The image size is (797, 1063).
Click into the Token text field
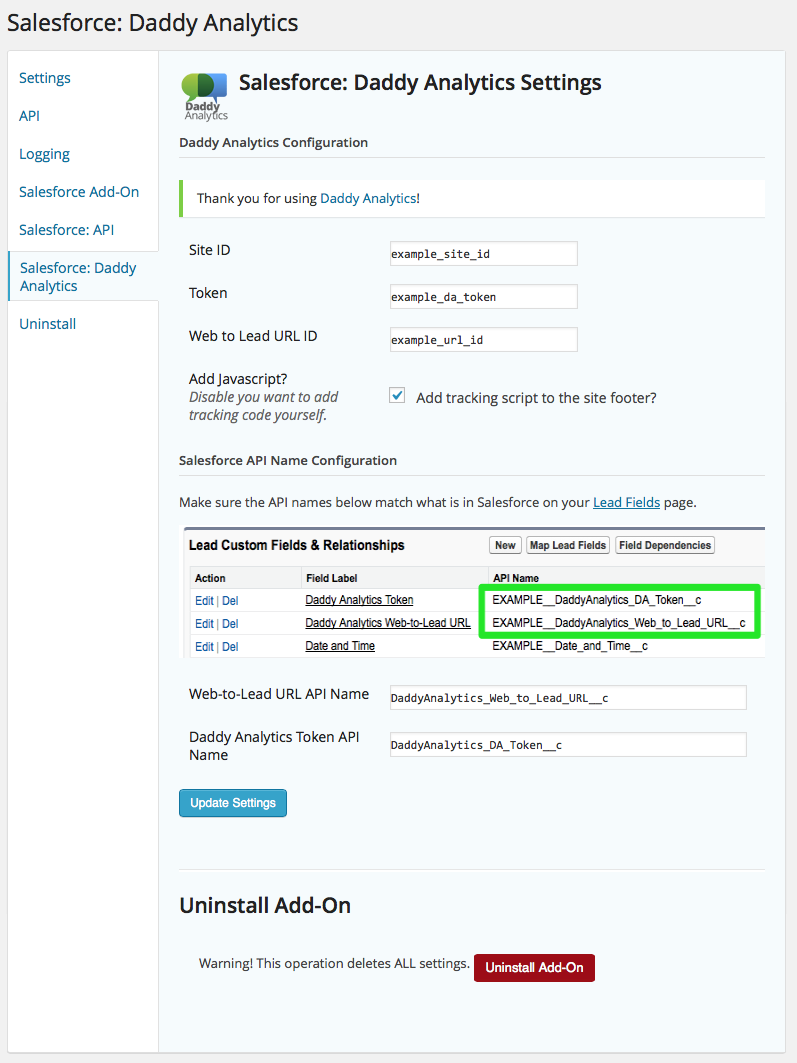[483, 297]
